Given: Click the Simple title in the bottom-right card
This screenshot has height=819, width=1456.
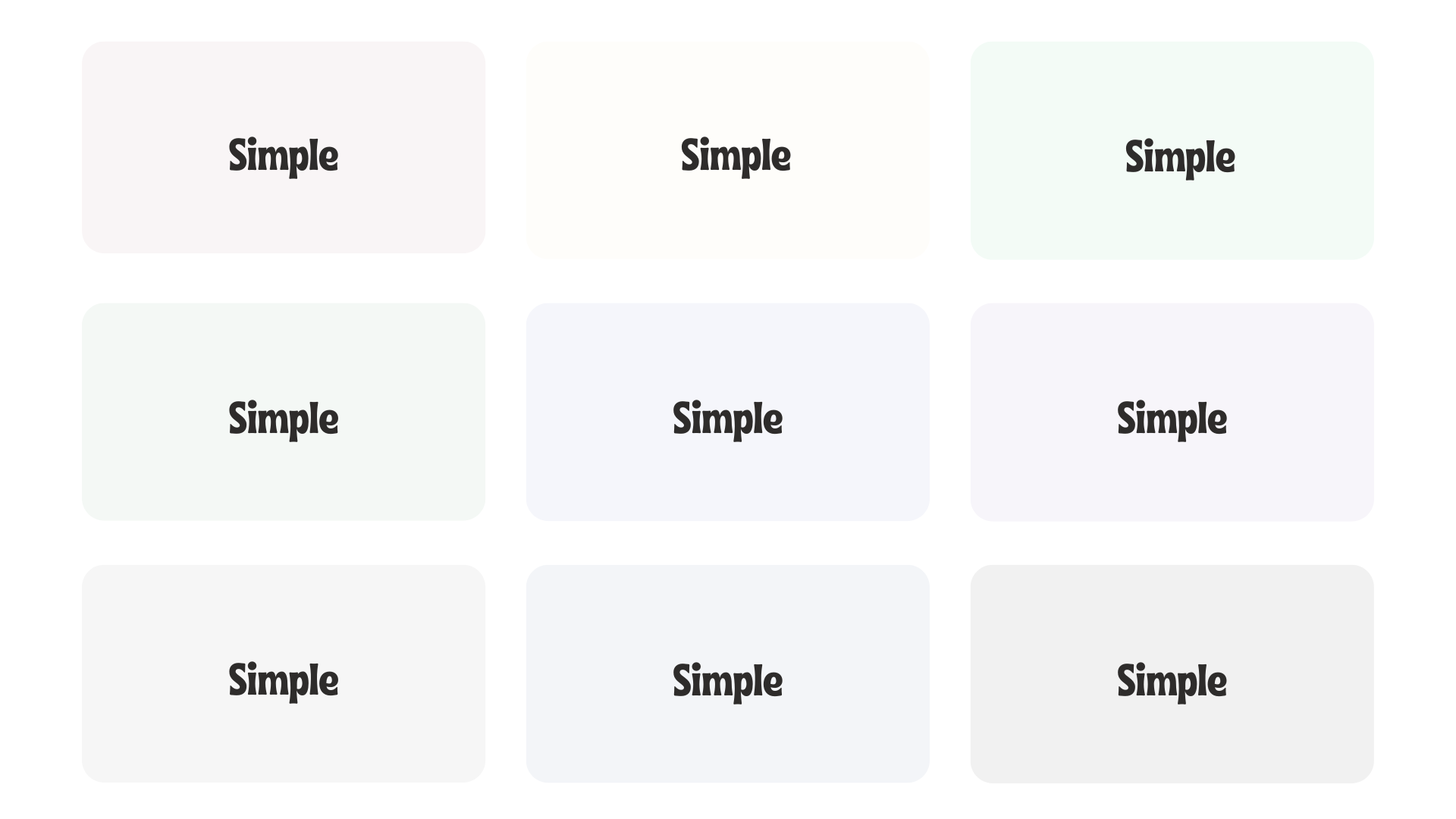Looking at the screenshot, I should [x=1172, y=682].
